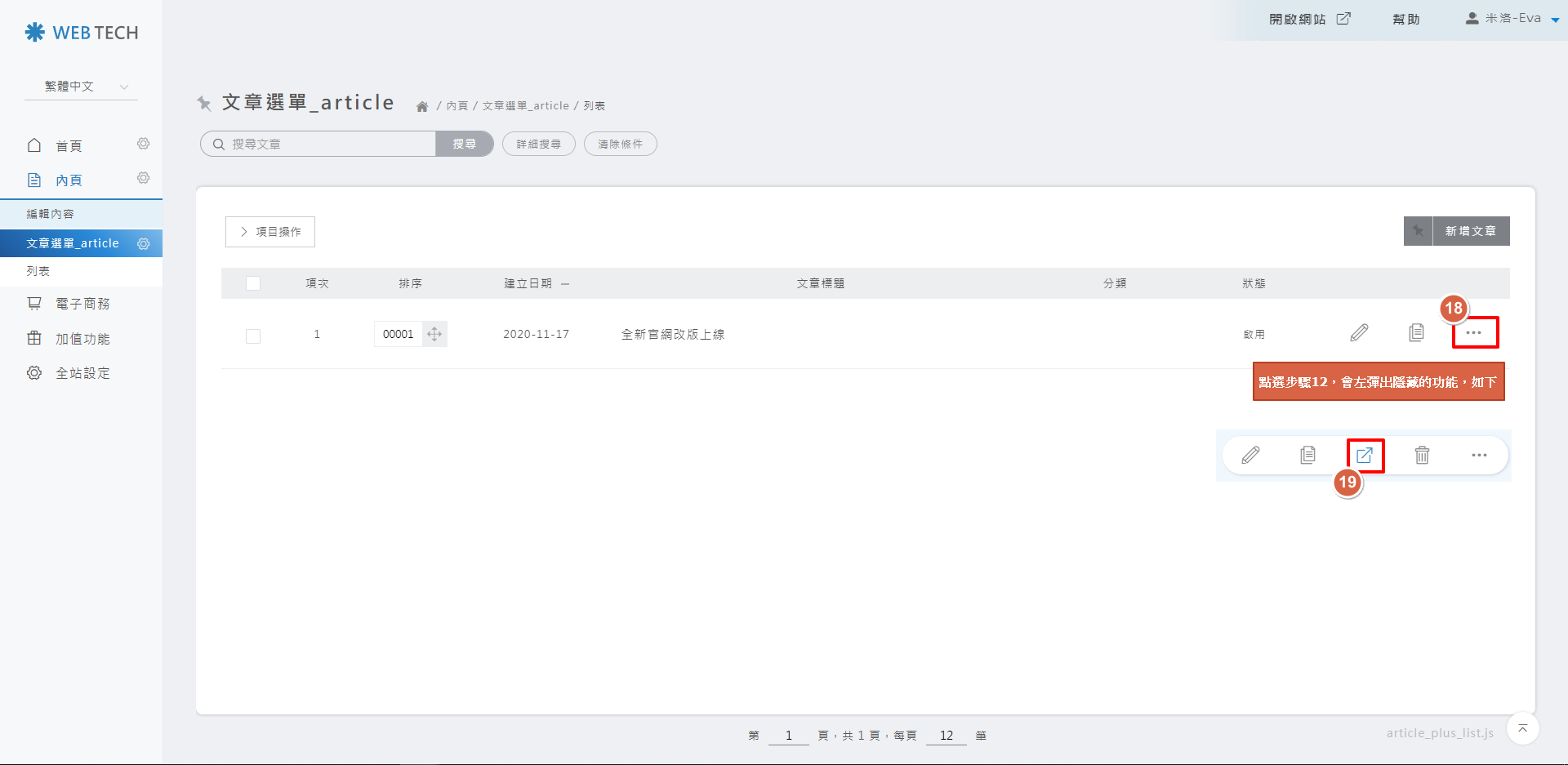Select 全站設定 in the sidebar

point(82,373)
